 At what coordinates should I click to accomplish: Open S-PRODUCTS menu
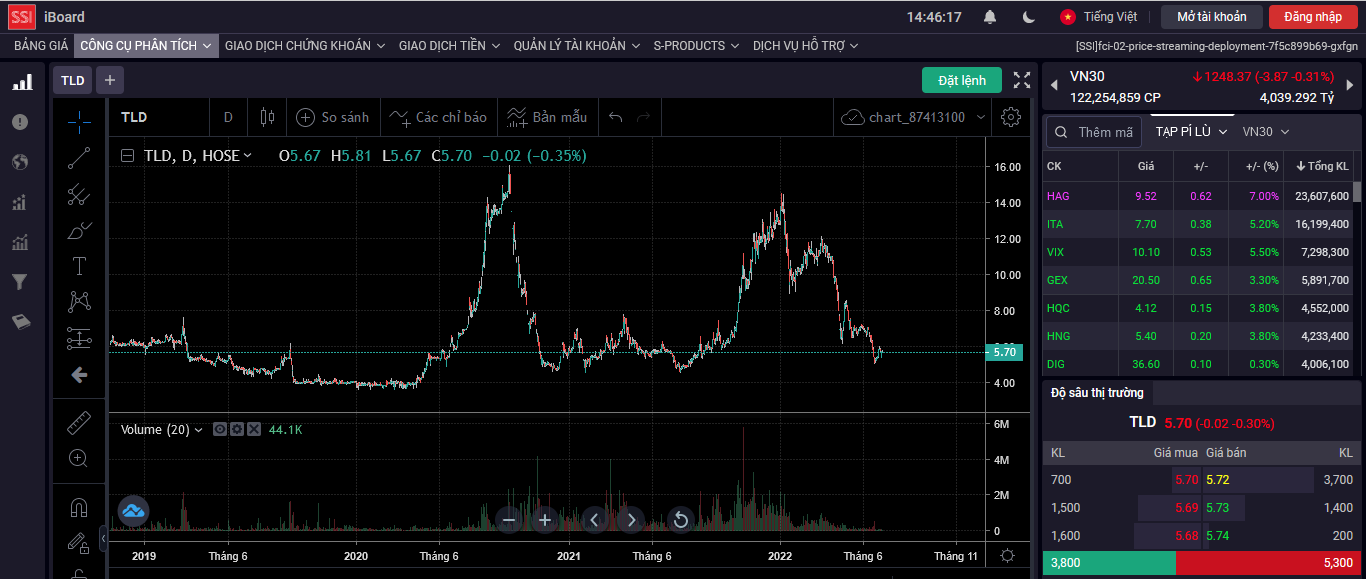[x=696, y=46]
